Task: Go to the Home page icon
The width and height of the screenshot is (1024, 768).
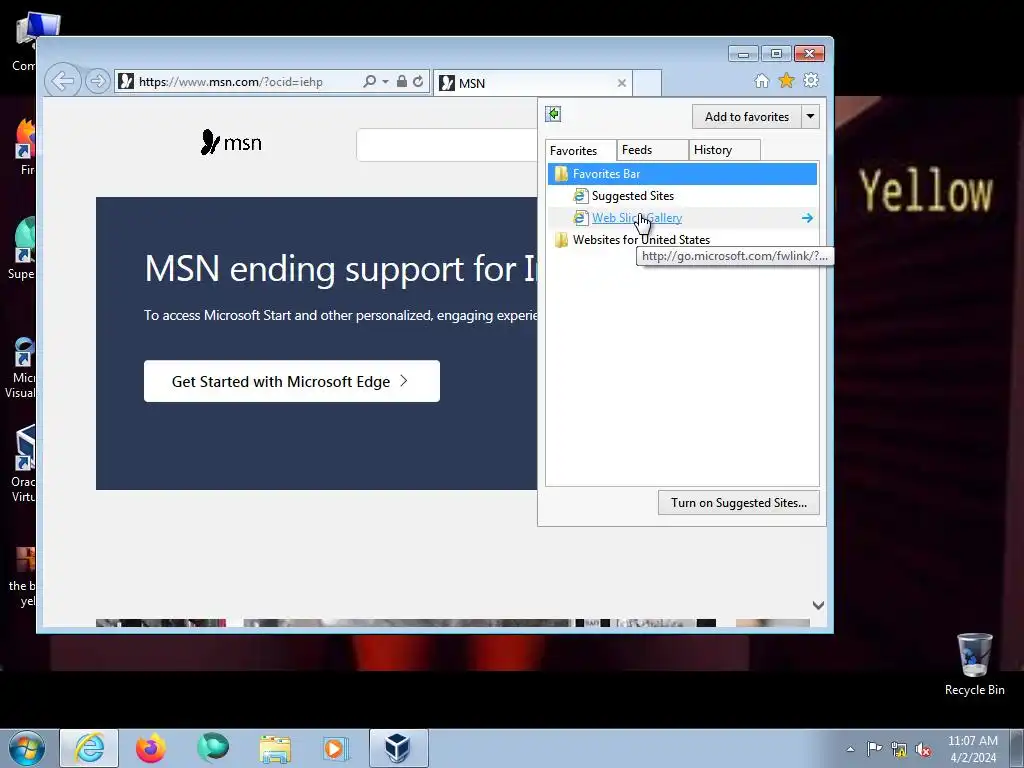Action: [761, 80]
